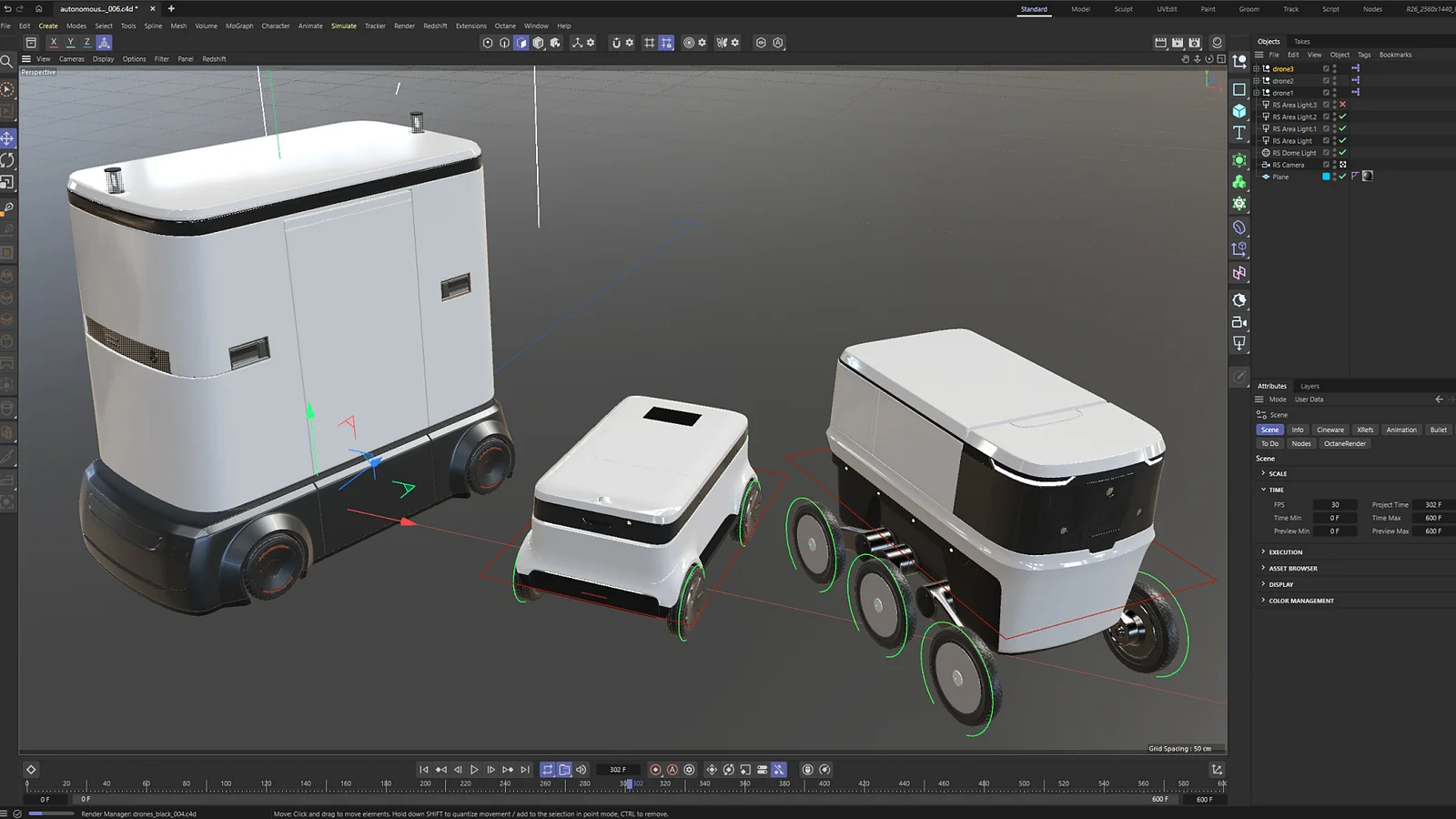Switch to the Animation tab in Attributes

pyautogui.click(x=1401, y=429)
